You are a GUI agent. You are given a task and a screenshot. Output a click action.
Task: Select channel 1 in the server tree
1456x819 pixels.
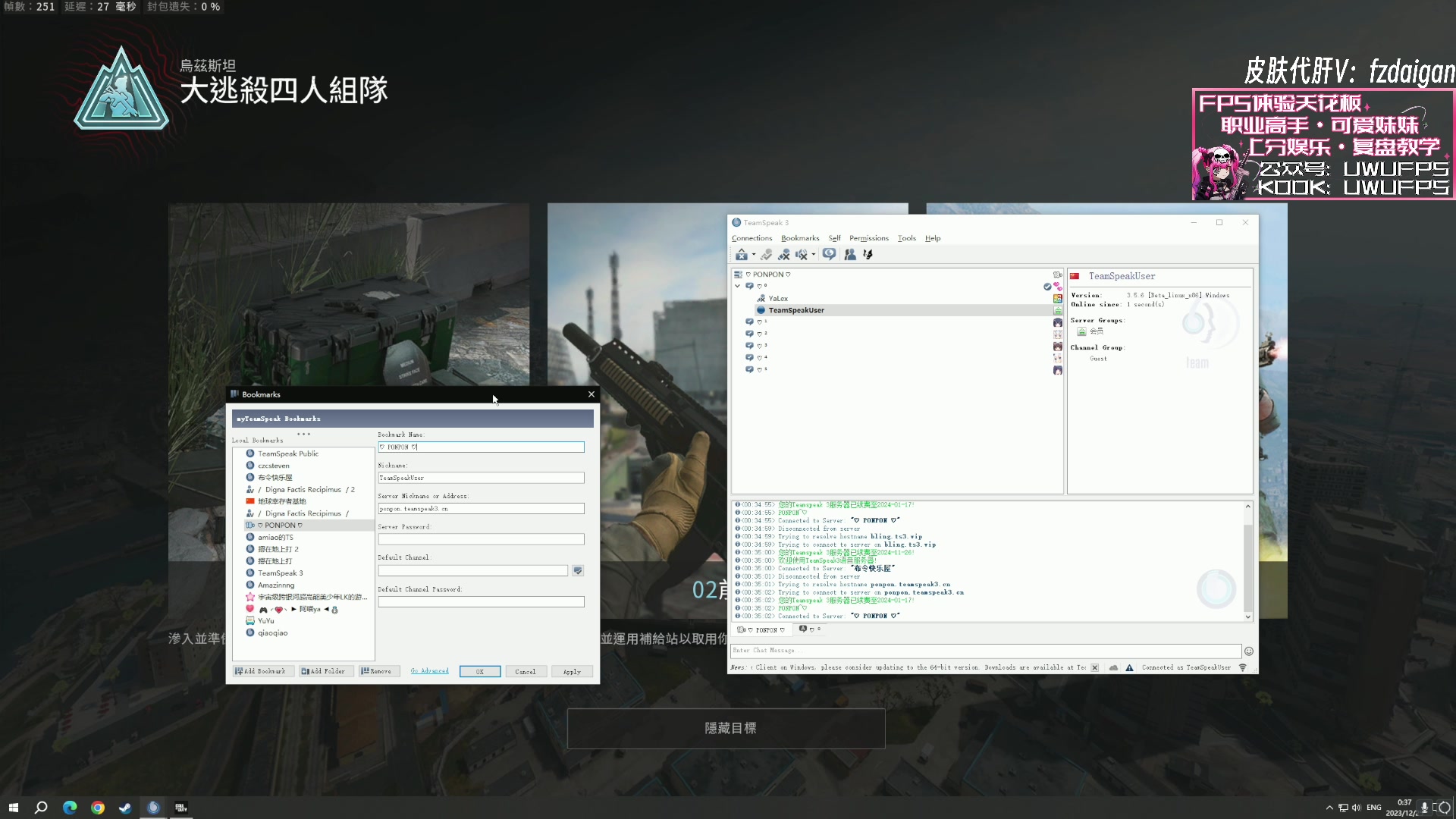point(756,322)
